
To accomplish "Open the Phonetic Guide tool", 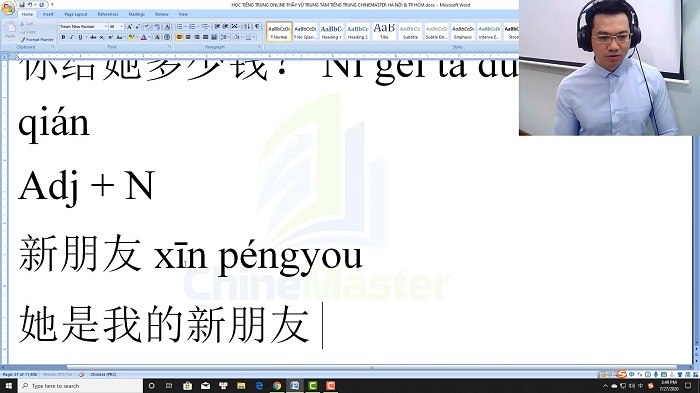I will (157, 26).
